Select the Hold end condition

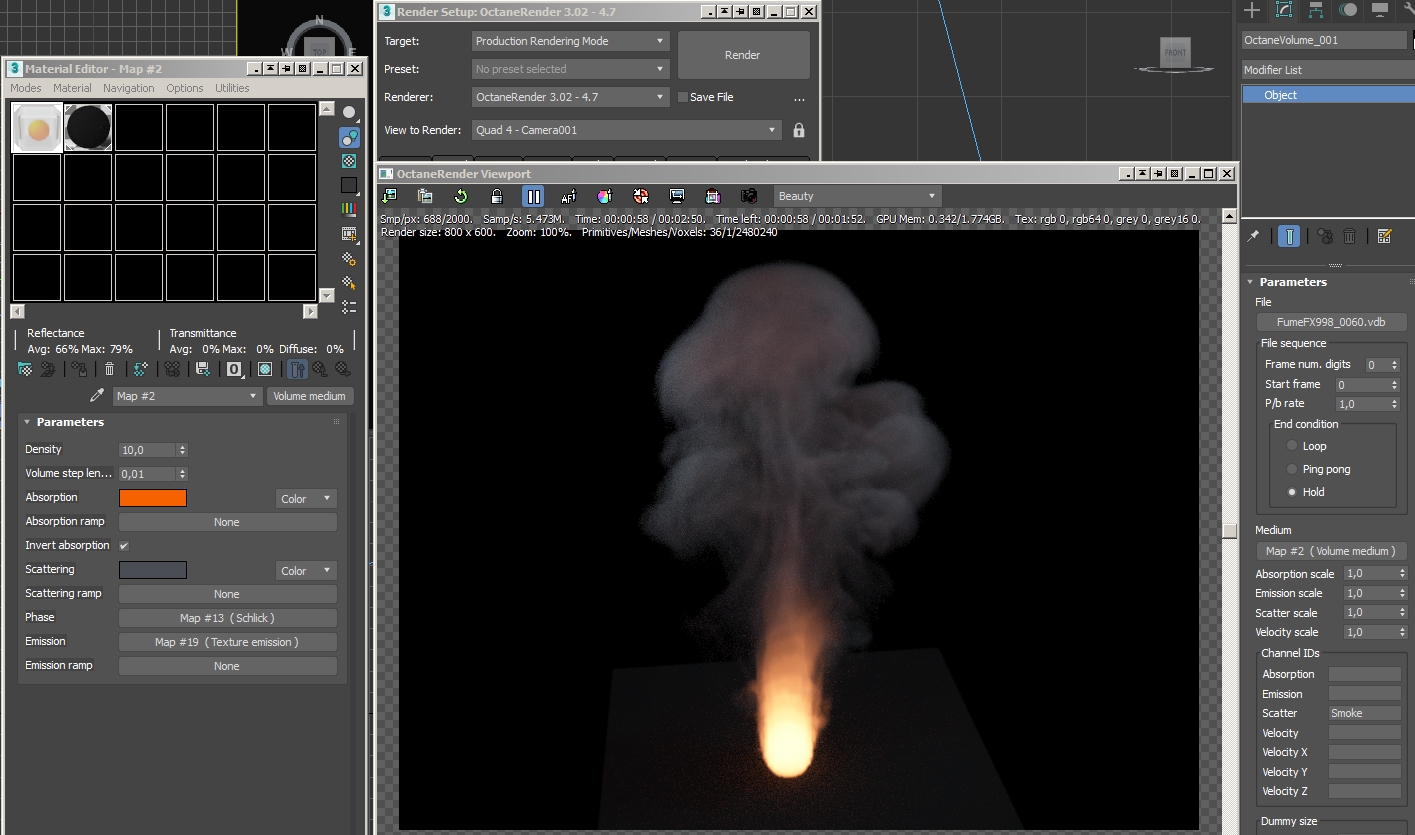1292,492
